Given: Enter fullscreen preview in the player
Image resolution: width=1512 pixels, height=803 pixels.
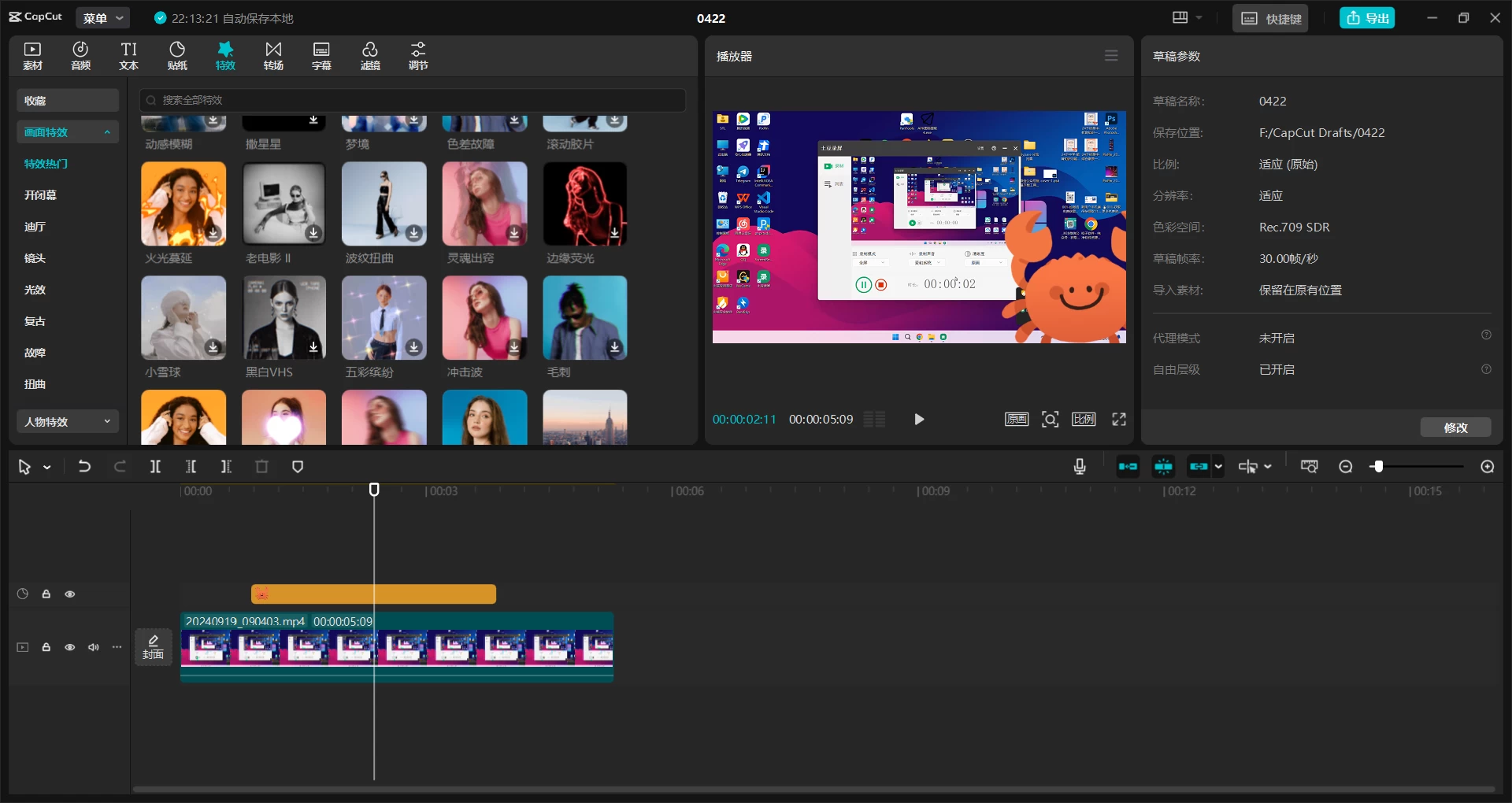Looking at the screenshot, I should (1119, 420).
